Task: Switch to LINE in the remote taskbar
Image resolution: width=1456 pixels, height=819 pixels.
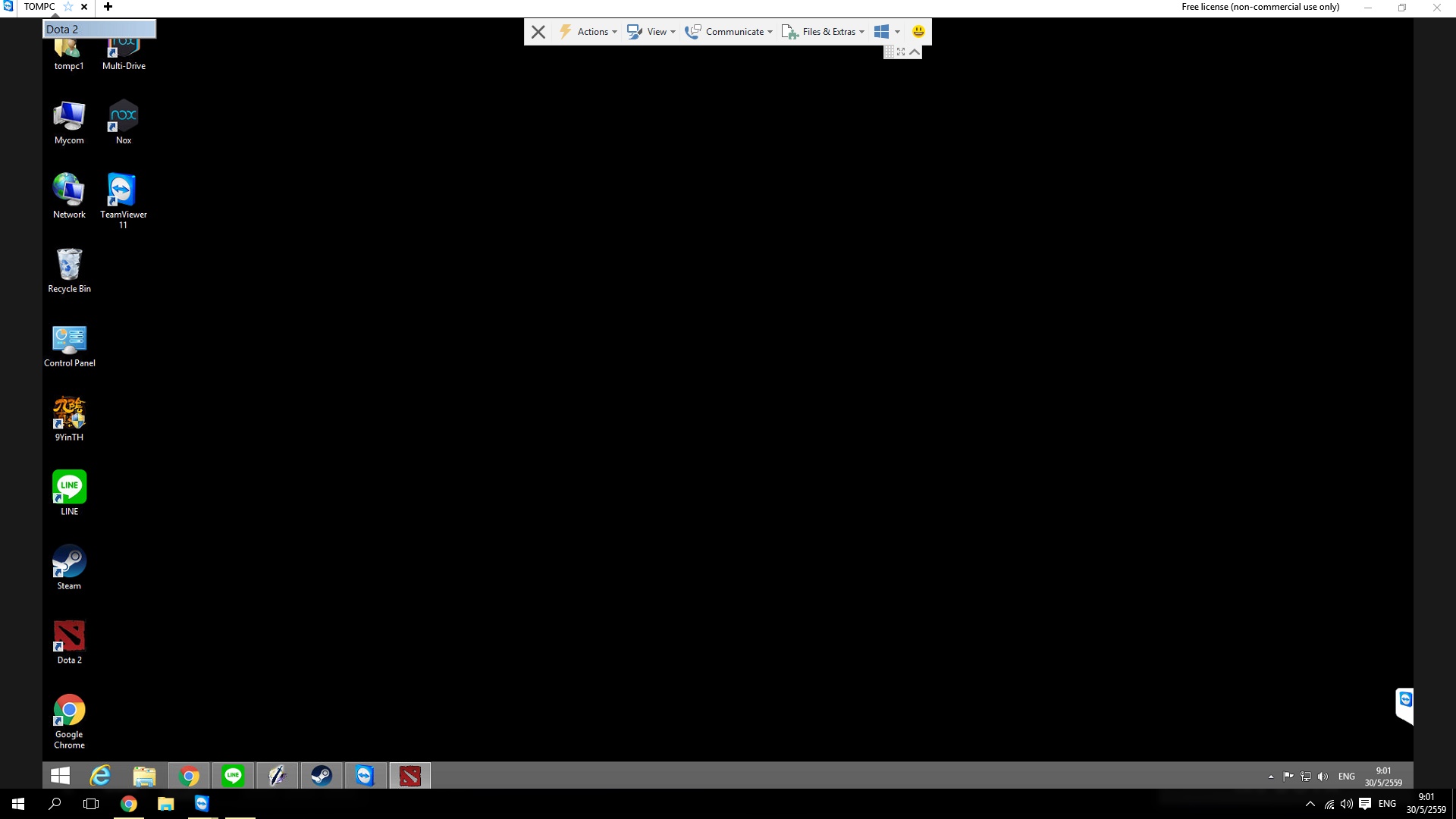Action: pyautogui.click(x=233, y=776)
